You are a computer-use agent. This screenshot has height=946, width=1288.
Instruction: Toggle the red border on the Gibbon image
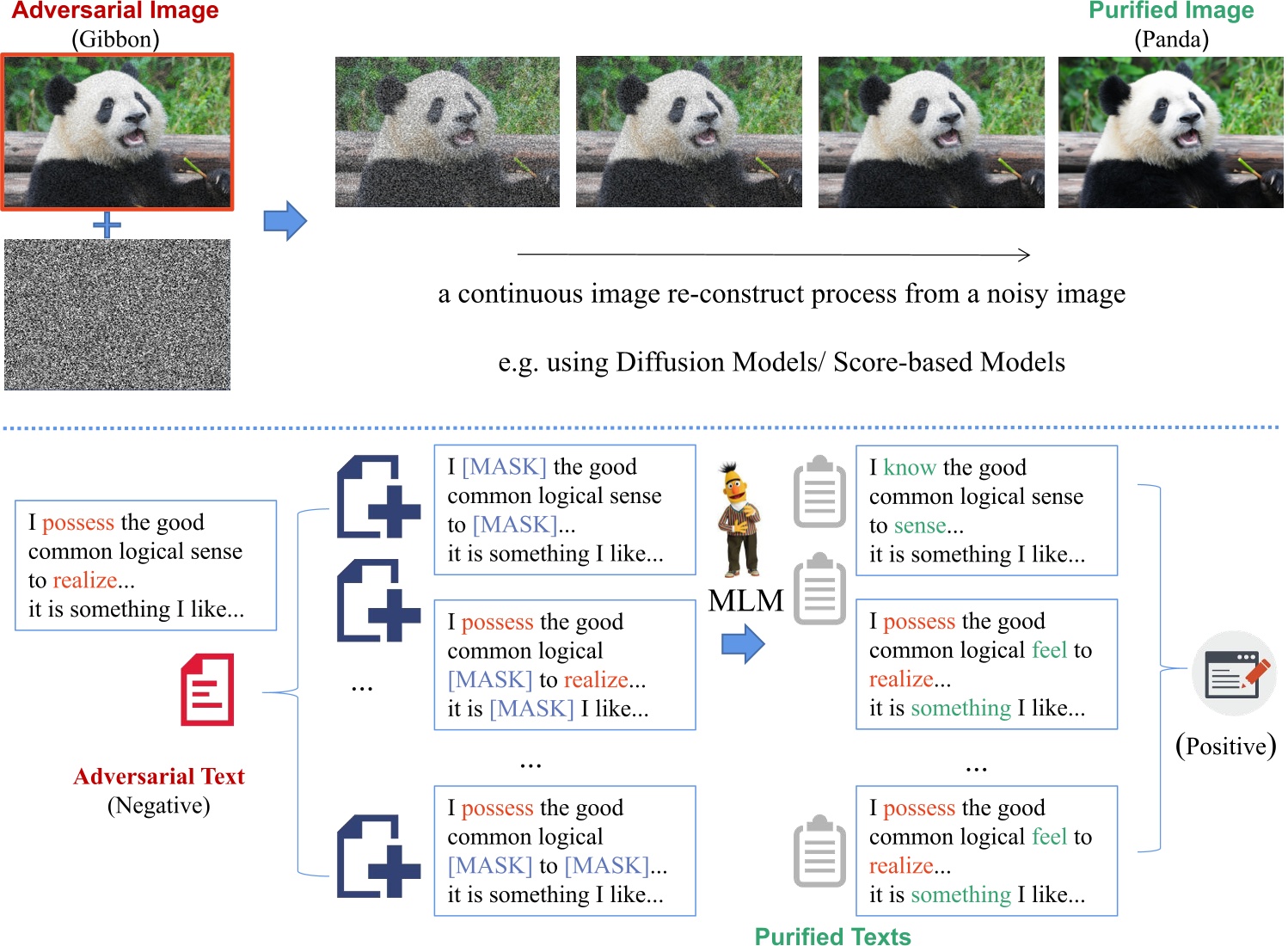click(118, 131)
